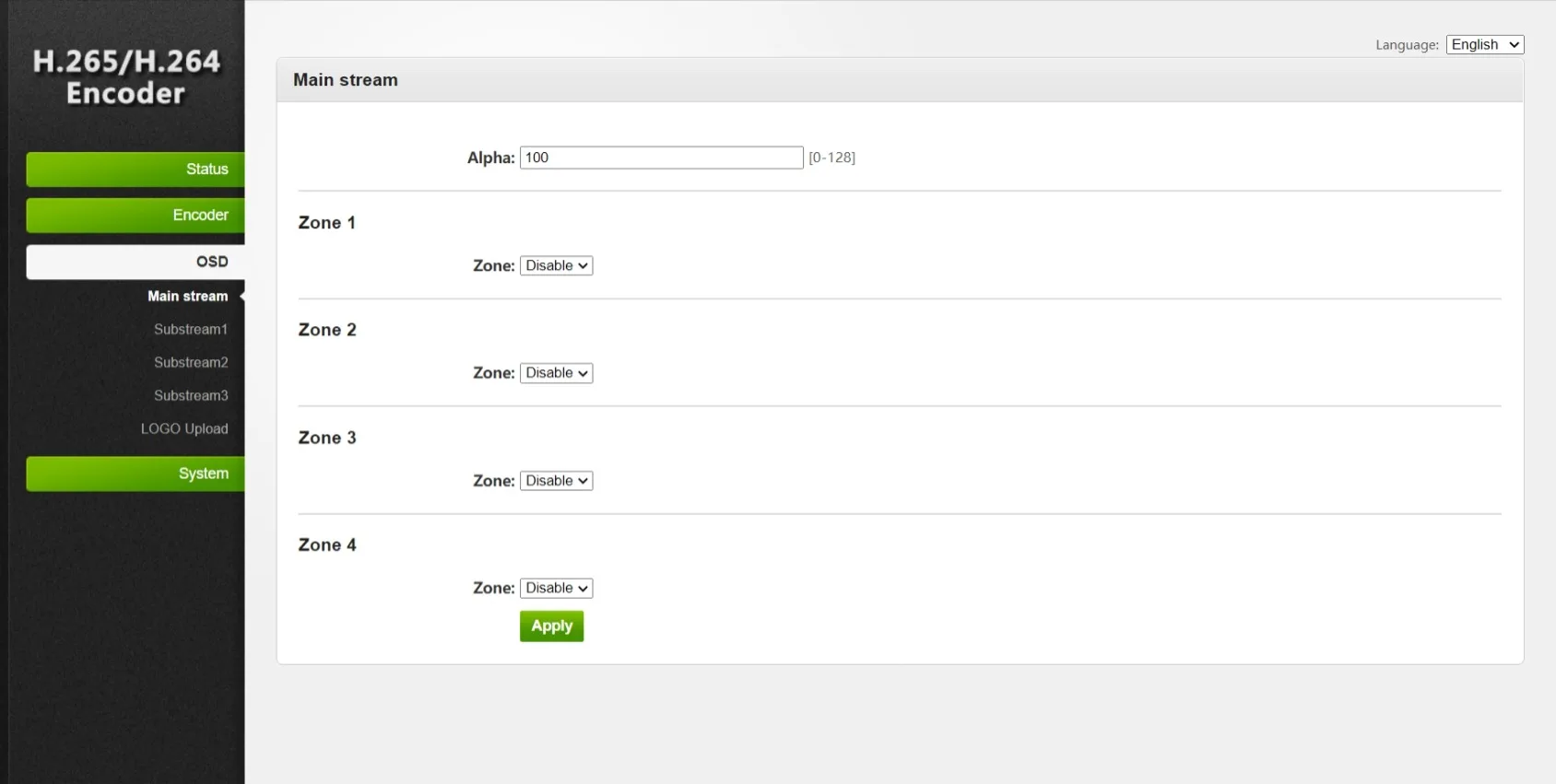
Task: Click the Main stream panel heading
Action: [346, 80]
